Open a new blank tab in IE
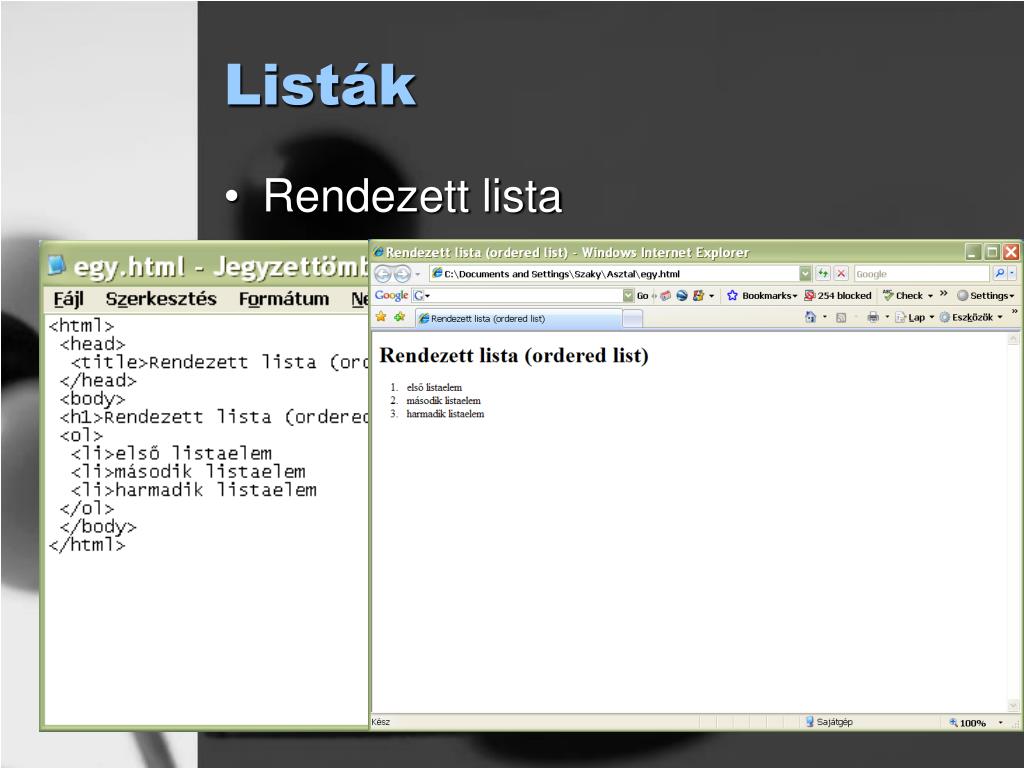The image size is (1024, 768). [x=632, y=319]
